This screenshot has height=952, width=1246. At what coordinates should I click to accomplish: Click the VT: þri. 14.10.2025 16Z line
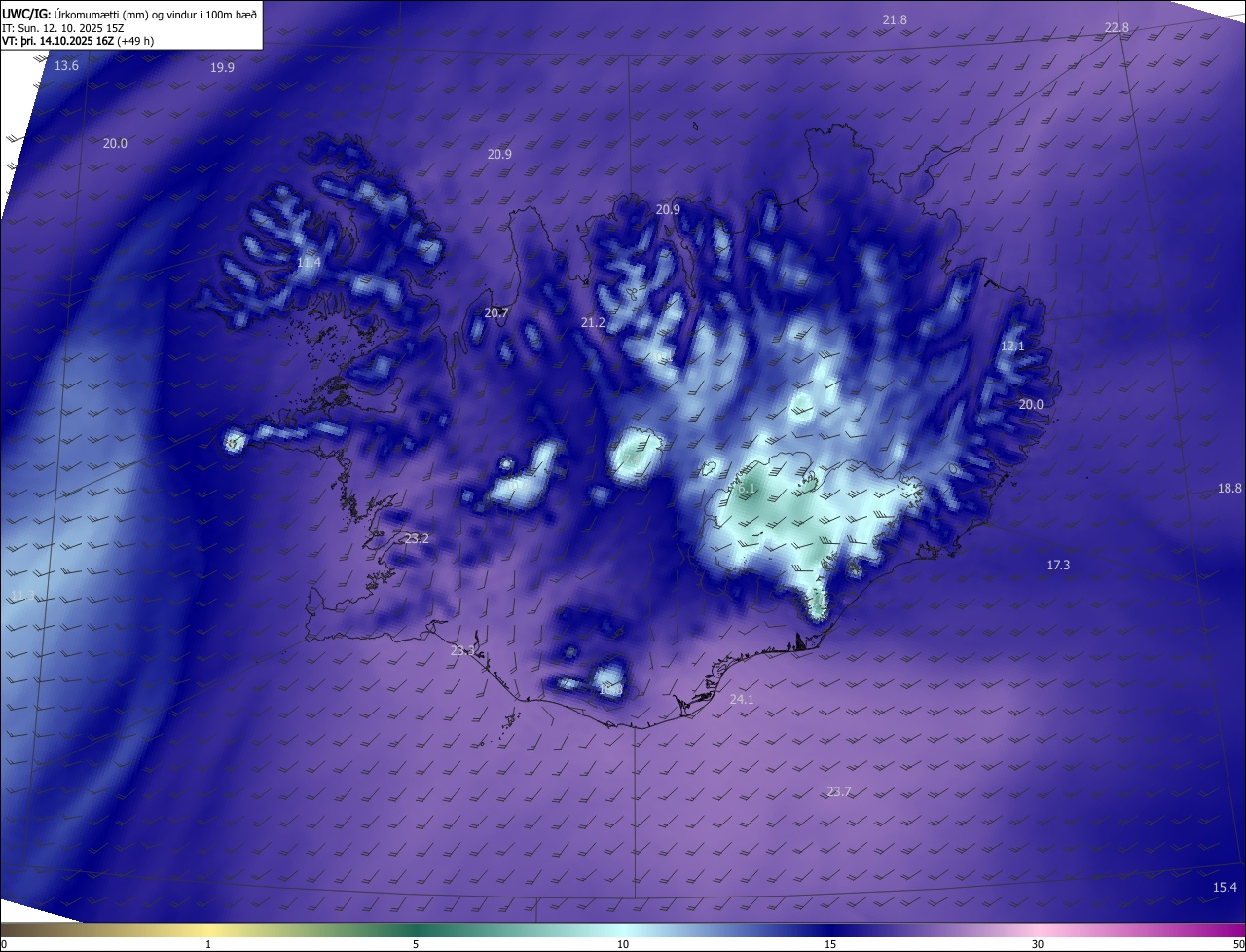click(78, 41)
